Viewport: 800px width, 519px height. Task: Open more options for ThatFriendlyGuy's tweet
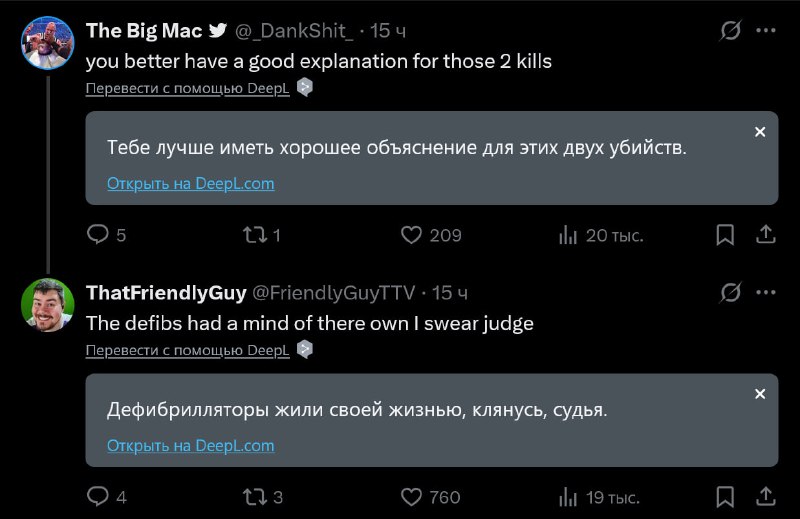click(765, 293)
